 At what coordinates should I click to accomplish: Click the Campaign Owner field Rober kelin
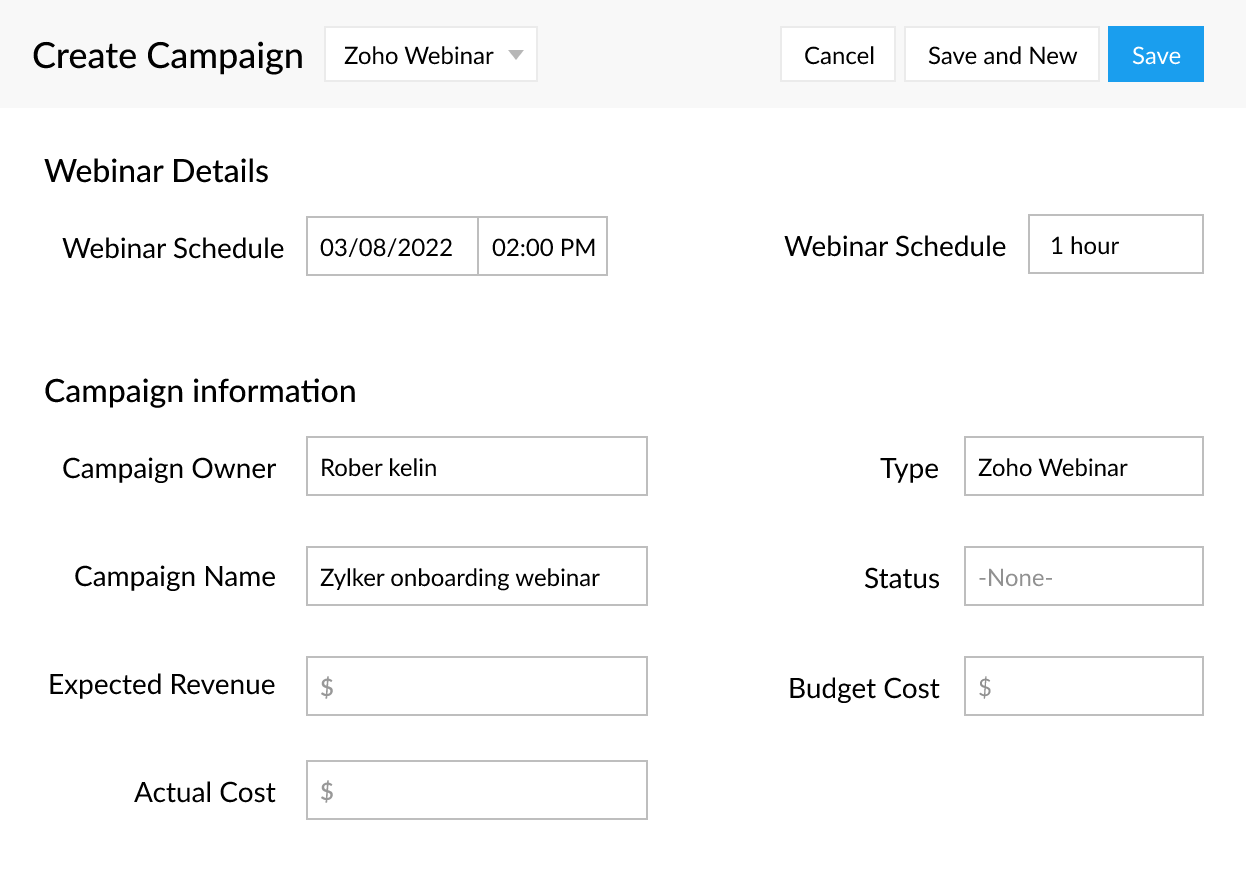[x=476, y=467]
